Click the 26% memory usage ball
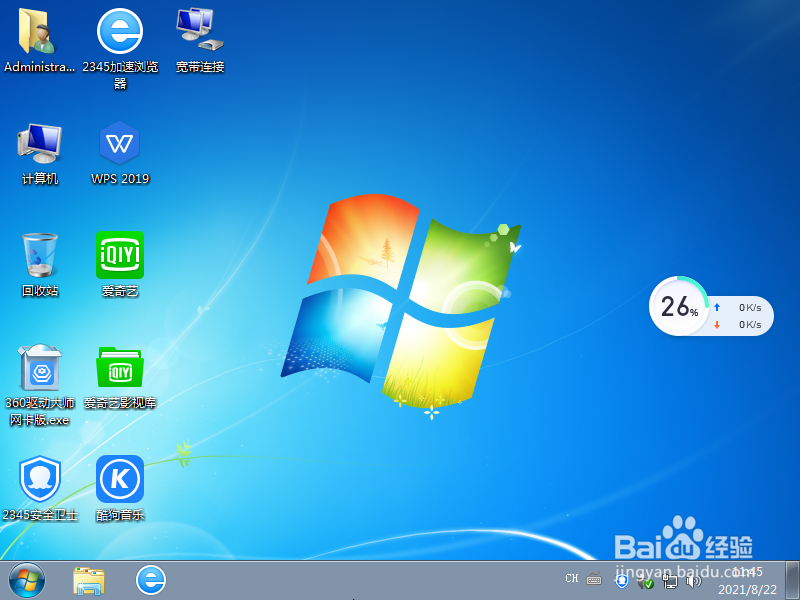The width and height of the screenshot is (800, 600). click(679, 306)
